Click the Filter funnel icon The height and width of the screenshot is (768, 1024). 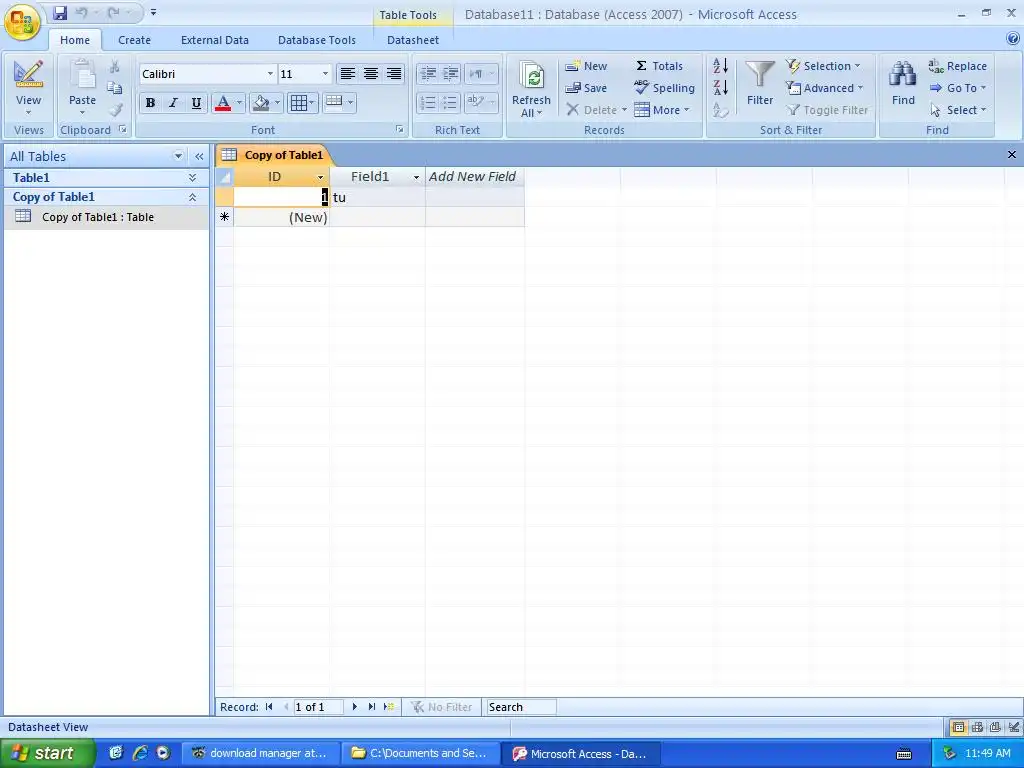[760, 74]
